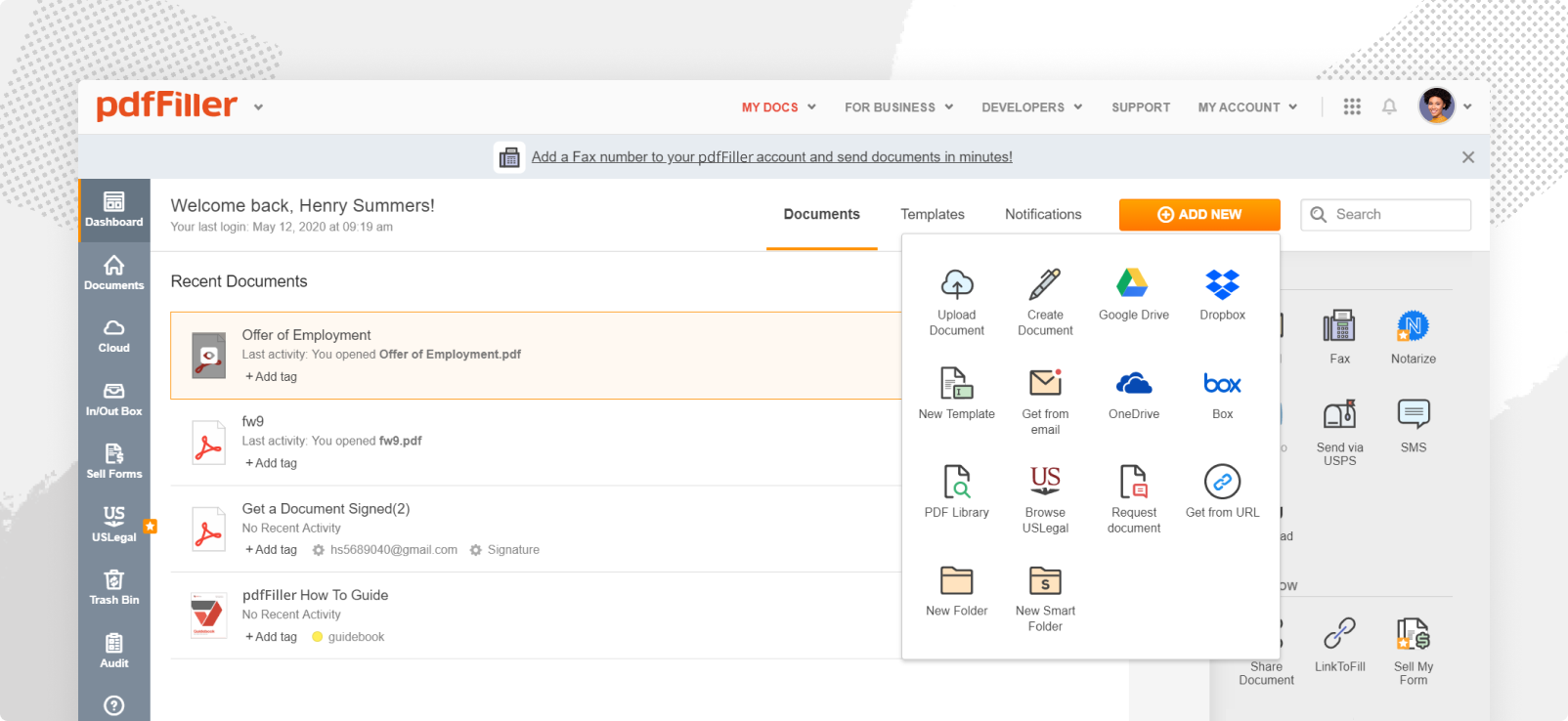1568x721 pixels.
Task: Click the Search input field
Action: [1385, 215]
